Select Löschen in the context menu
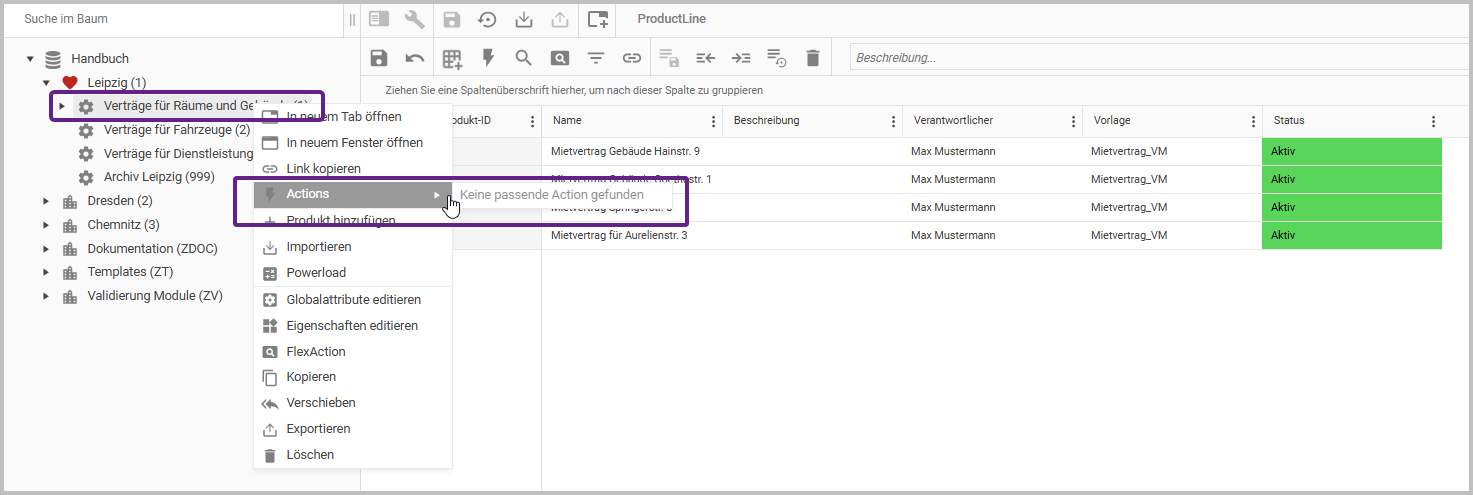Image resolution: width=1473 pixels, height=495 pixels. (x=310, y=455)
